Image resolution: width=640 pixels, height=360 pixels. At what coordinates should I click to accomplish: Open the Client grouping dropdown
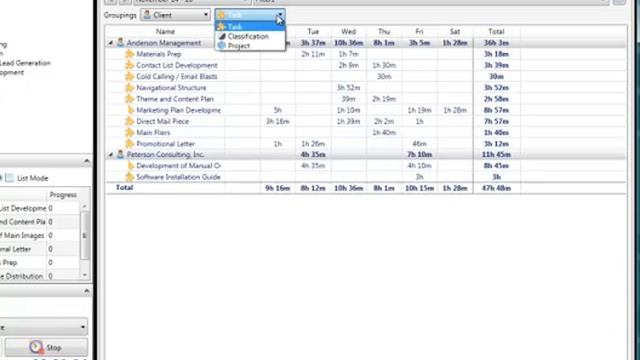pos(176,15)
